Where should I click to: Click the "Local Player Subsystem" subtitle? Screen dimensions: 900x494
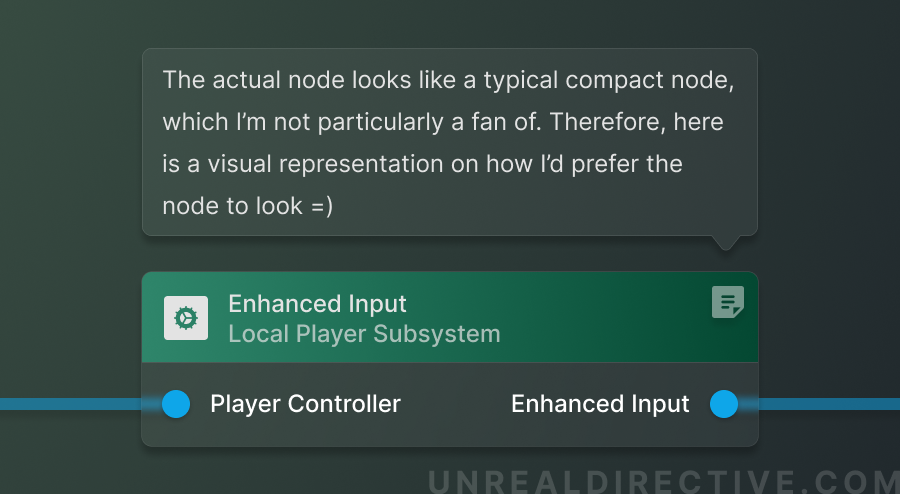(364, 334)
